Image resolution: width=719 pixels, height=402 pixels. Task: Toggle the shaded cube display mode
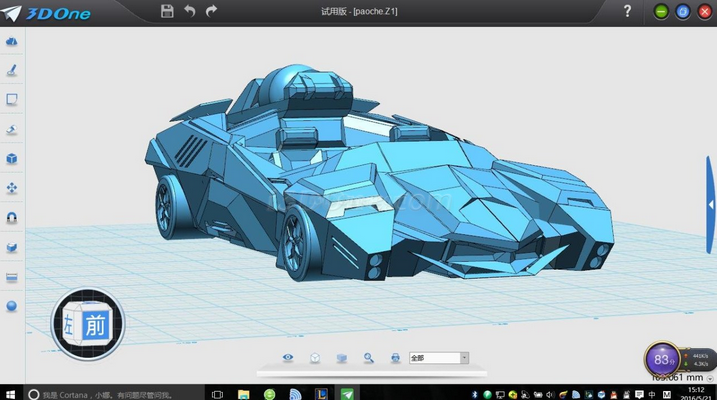coord(342,358)
